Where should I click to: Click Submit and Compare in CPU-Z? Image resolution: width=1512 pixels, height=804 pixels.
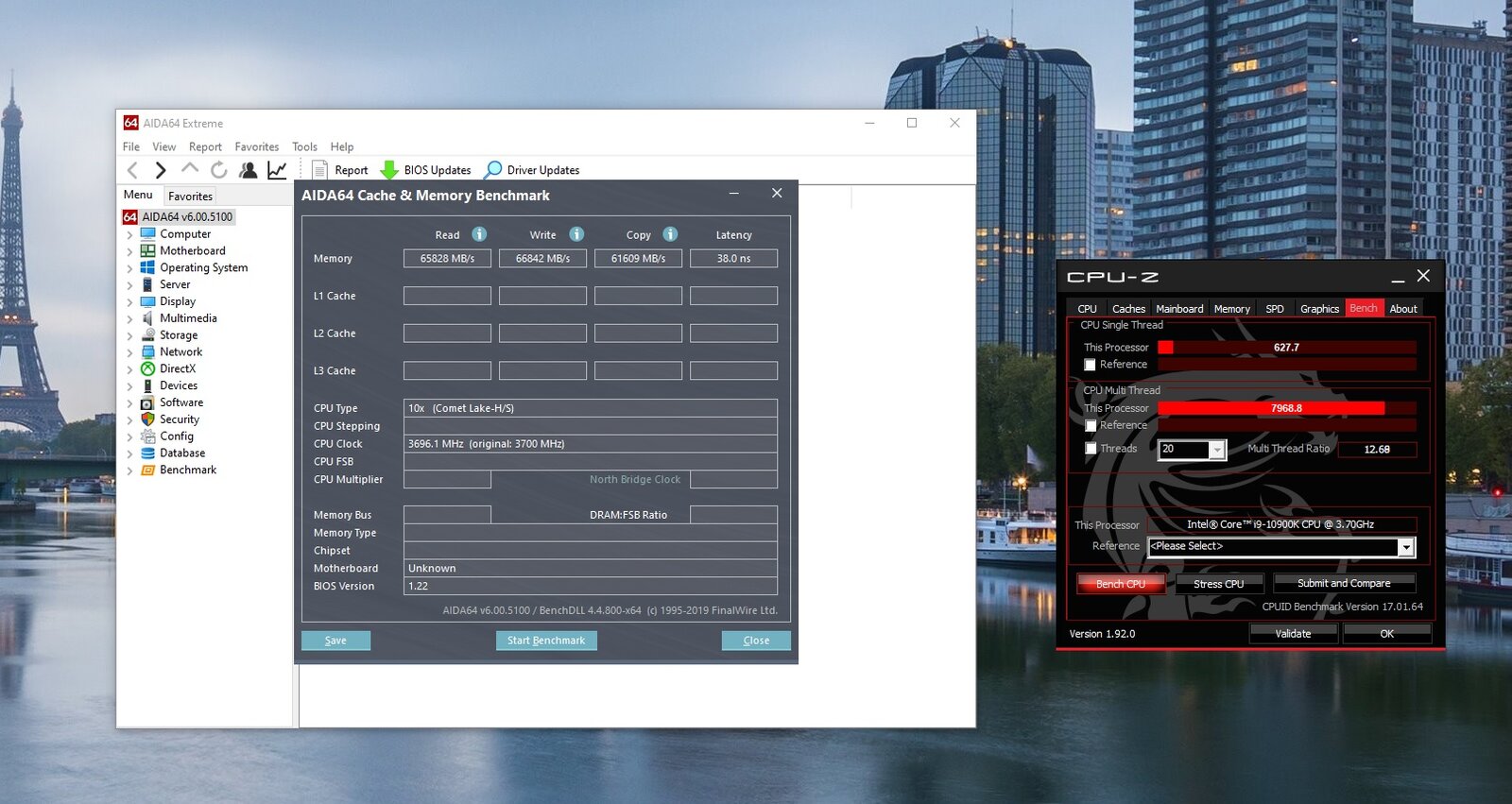(1344, 583)
